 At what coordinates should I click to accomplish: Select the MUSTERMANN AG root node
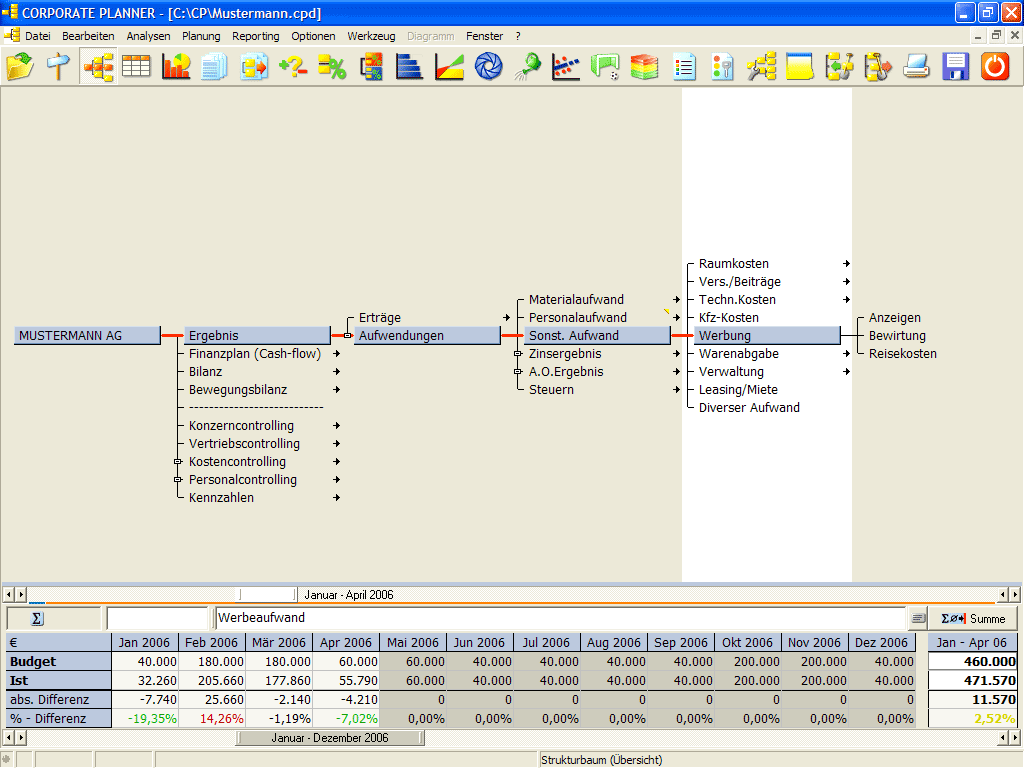[x=88, y=336]
